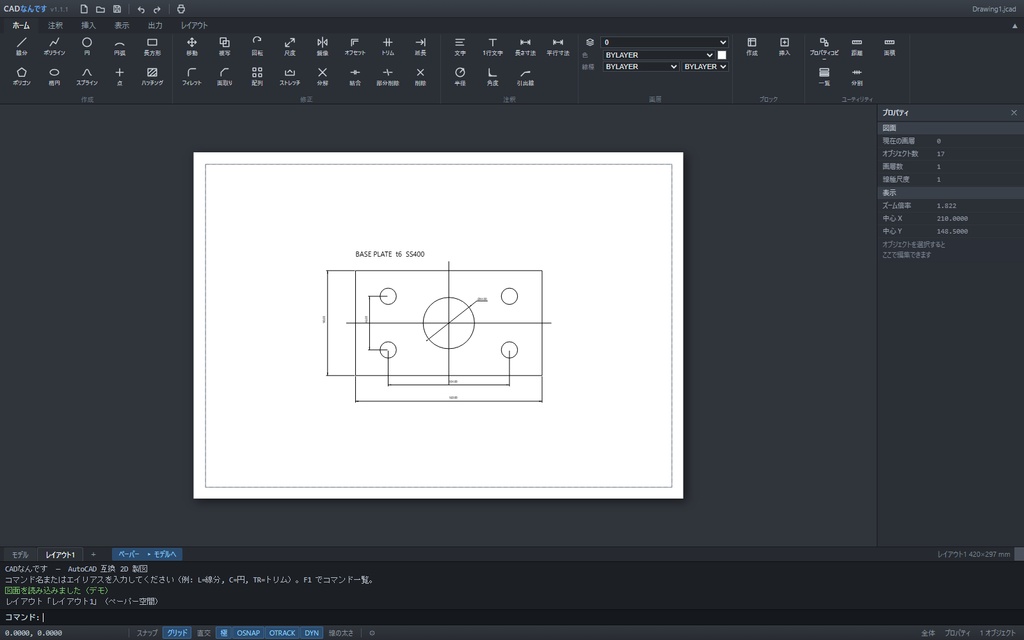Viewport: 1024px width, 640px height.
Task: Activate the Stretch (ストレッチ) tool
Action: 290,76
